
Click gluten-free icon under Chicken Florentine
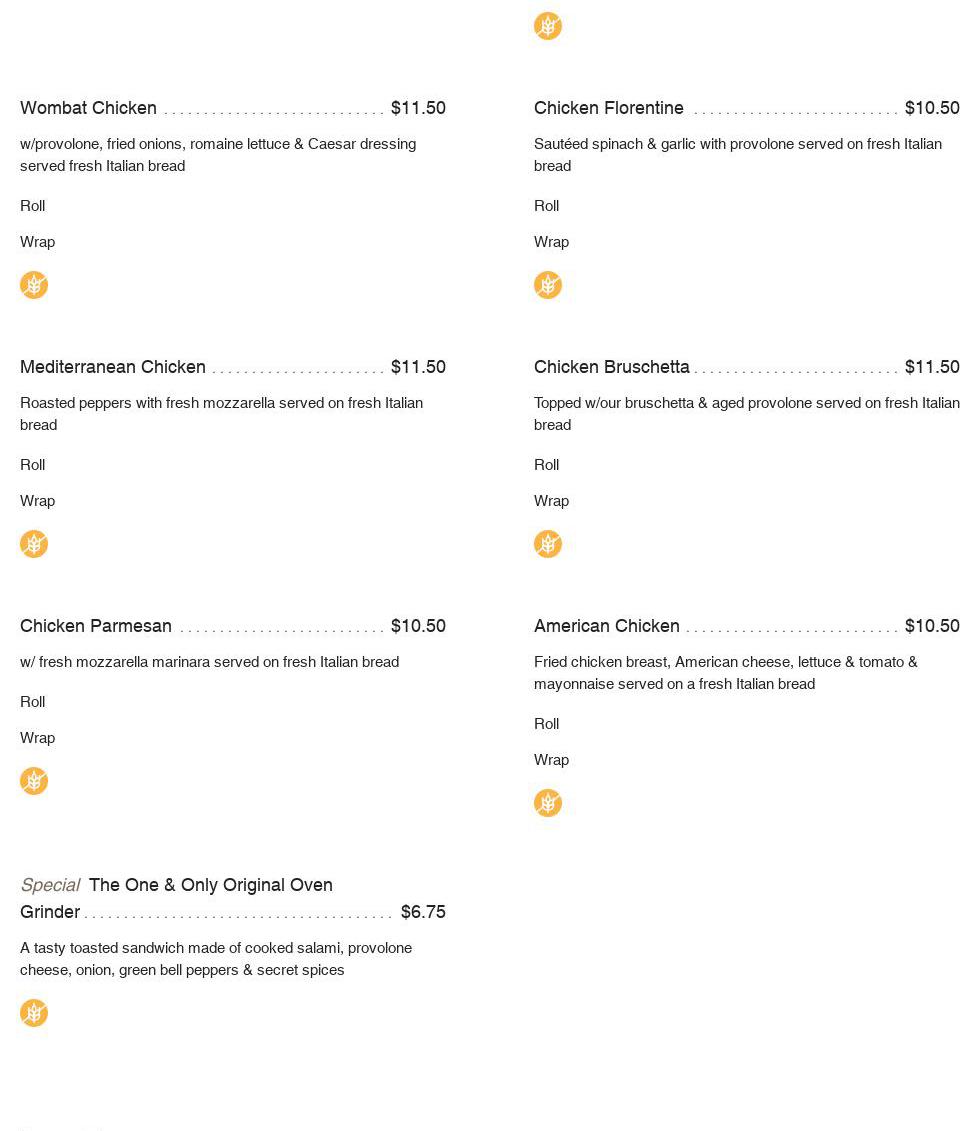[548, 285]
